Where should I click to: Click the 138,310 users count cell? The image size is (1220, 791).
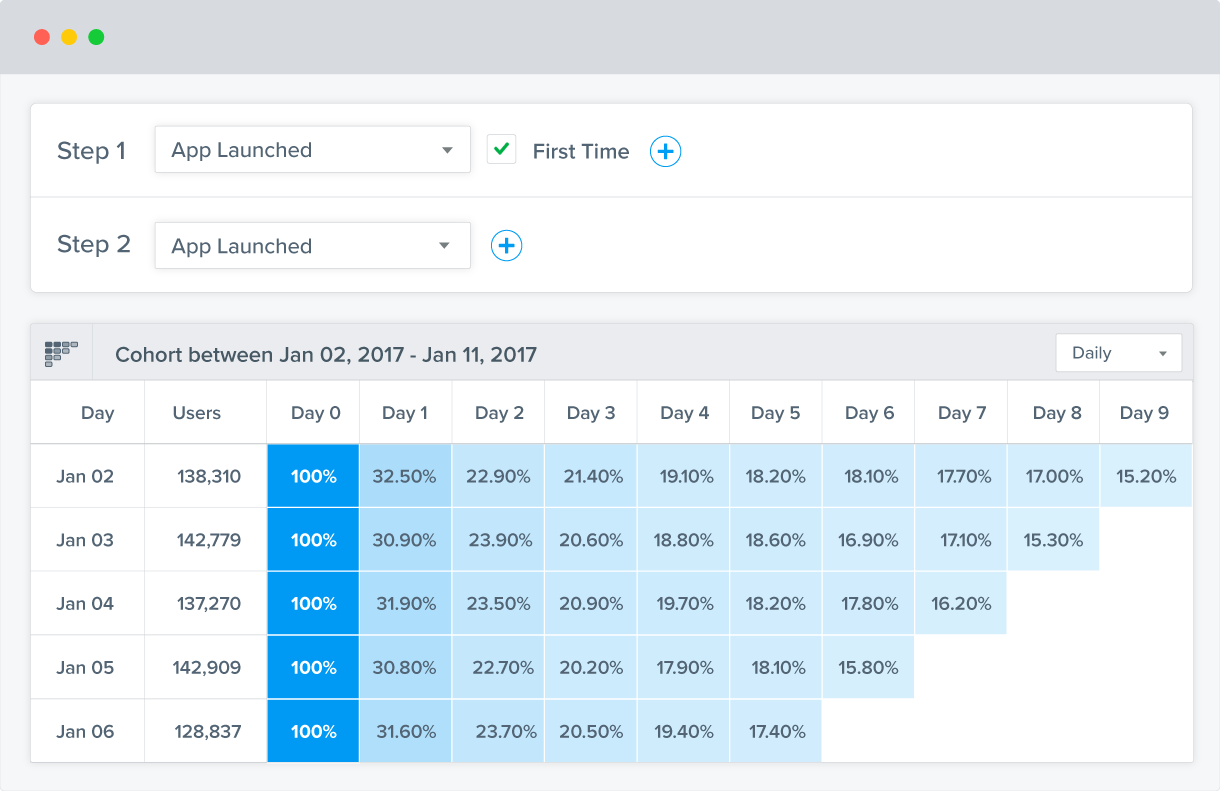[x=208, y=476]
